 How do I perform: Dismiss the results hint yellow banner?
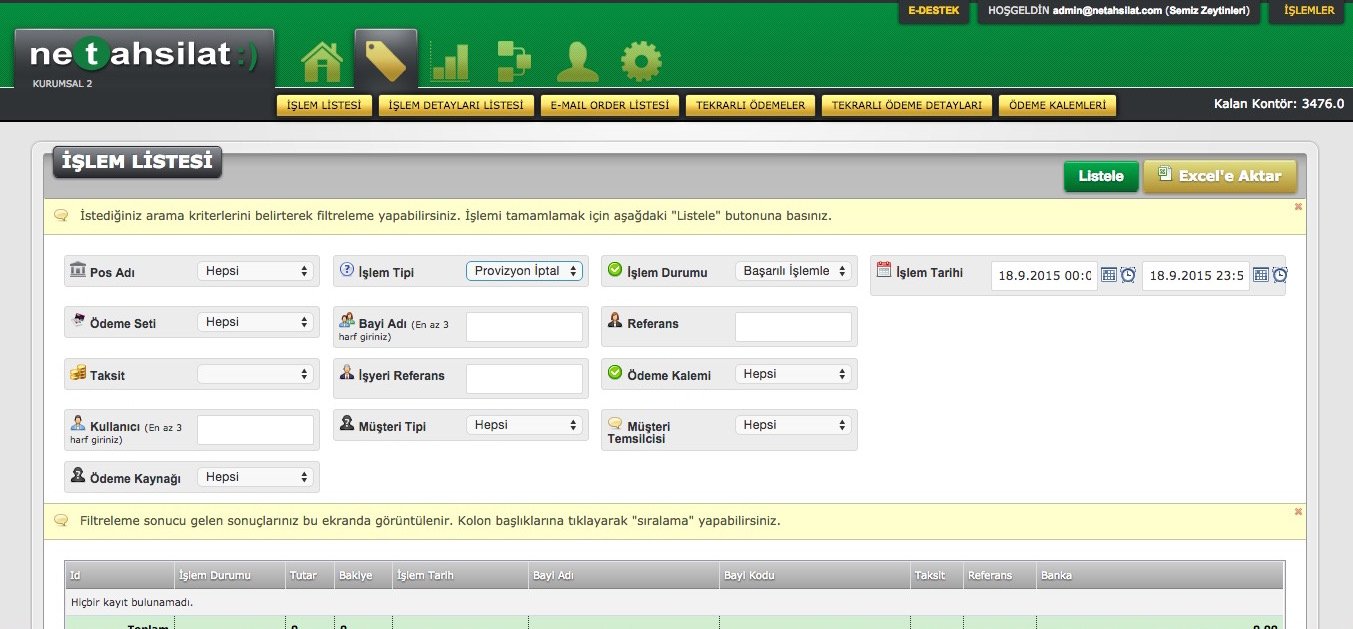click(1298, 512)
